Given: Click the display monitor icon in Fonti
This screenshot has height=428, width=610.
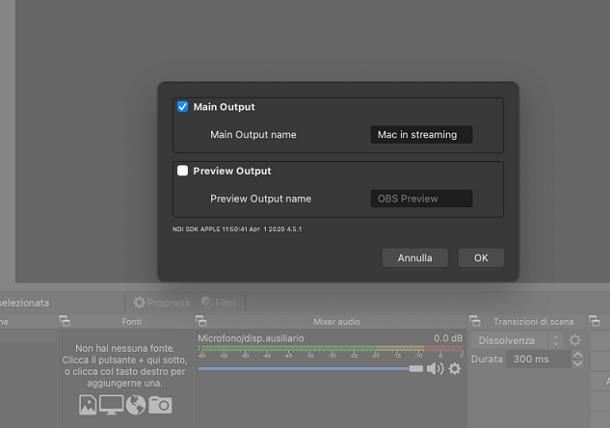Looking at the screenshot, I should pos(111,405).
